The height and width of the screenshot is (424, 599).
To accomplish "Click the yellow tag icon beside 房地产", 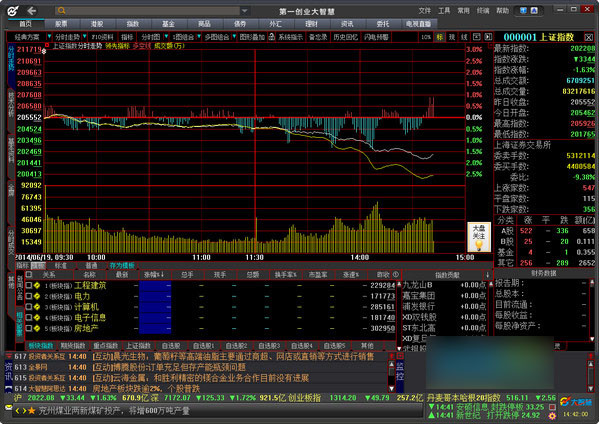I will [37, 328].
